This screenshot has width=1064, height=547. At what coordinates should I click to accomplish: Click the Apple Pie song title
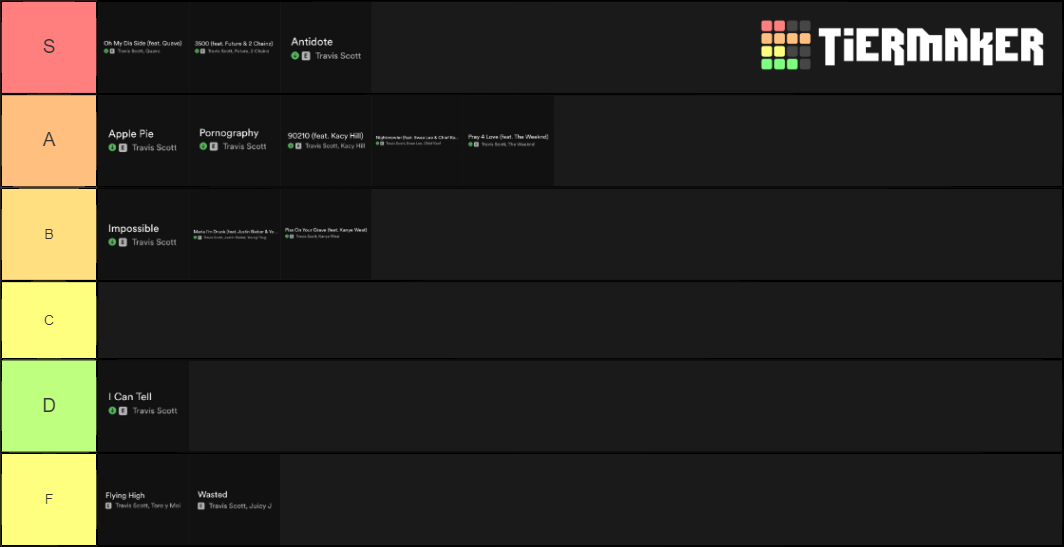click(131, 134)
